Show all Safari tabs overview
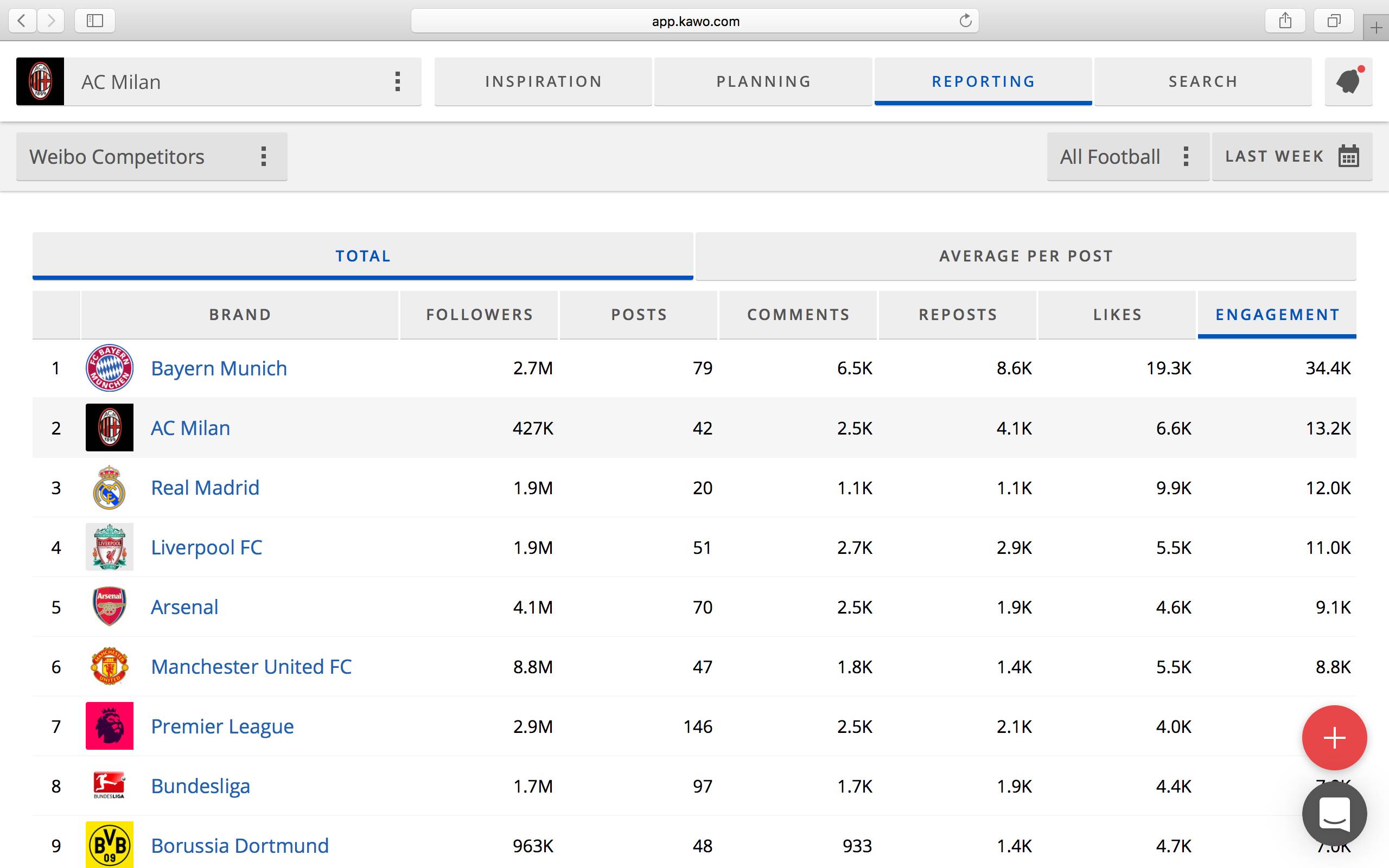Viewport: 1389px width, 868px height. (1334, 21)
